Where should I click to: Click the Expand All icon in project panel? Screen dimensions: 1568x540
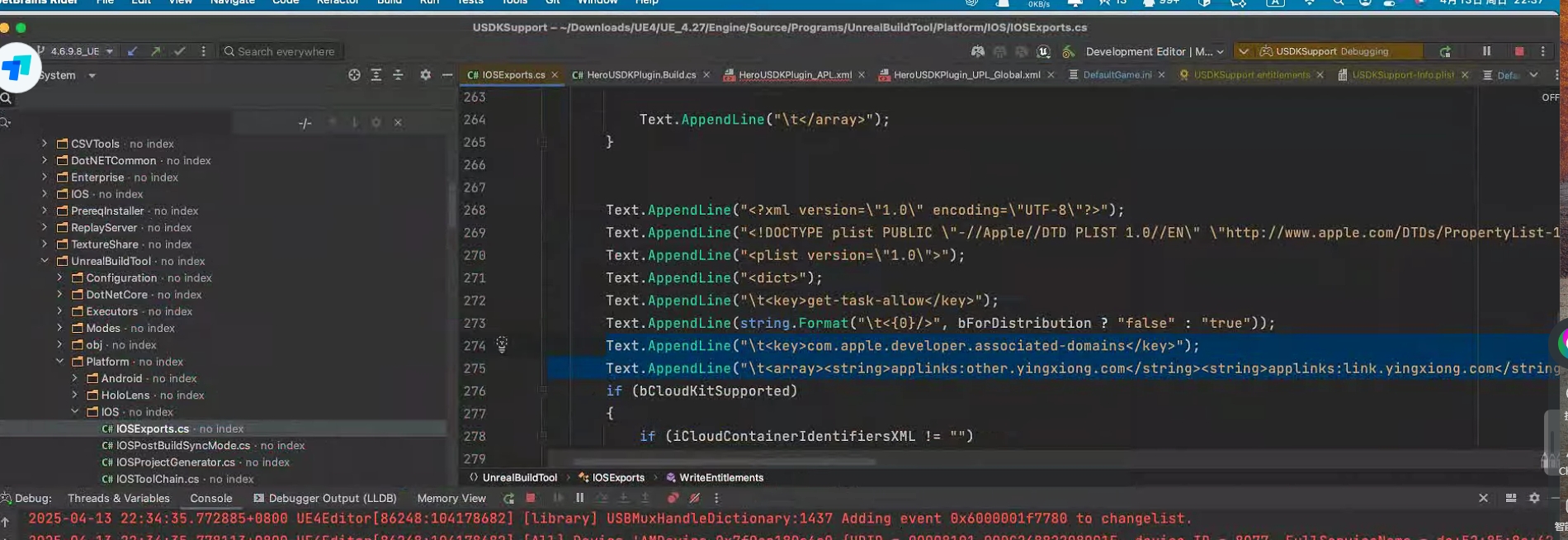coord(376,75)
